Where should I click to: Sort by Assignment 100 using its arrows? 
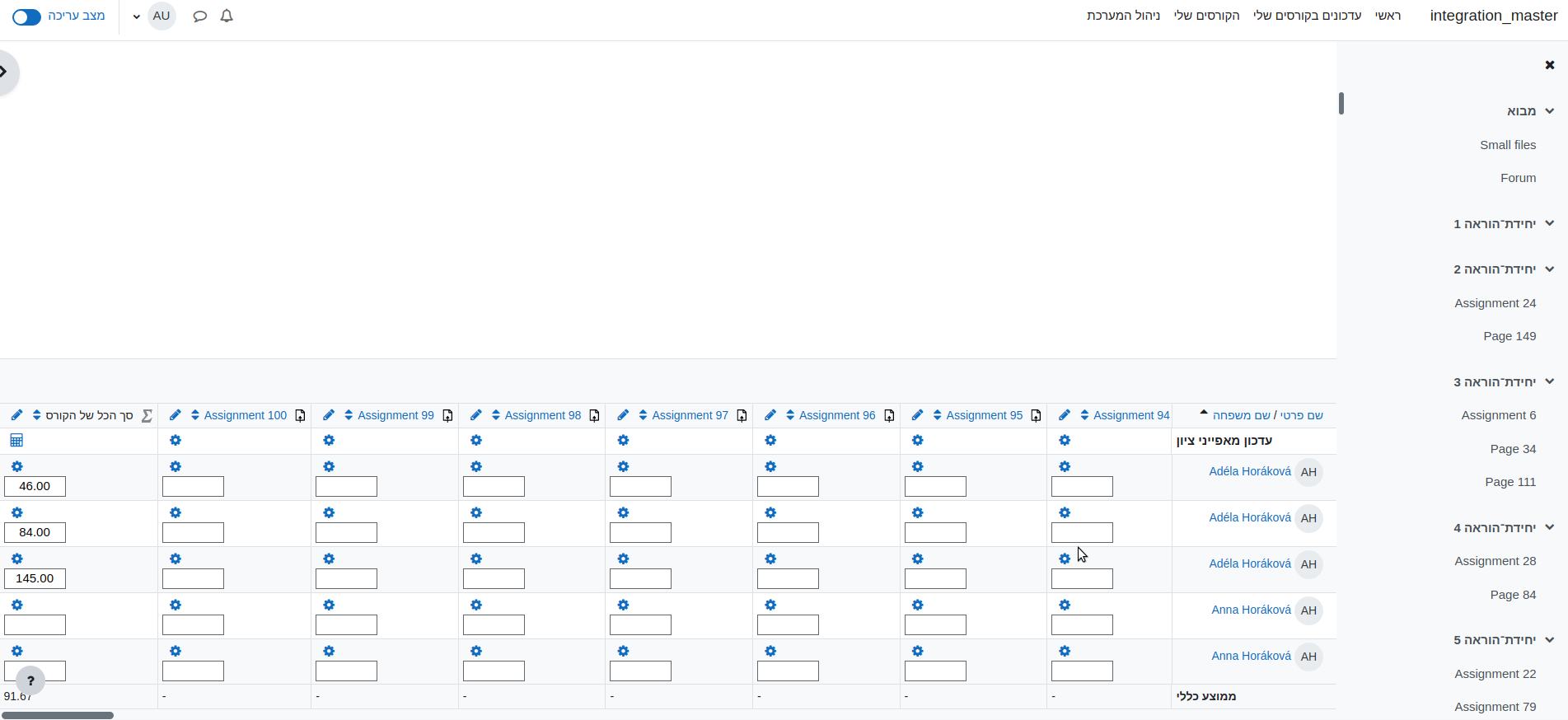click(195, 415)
